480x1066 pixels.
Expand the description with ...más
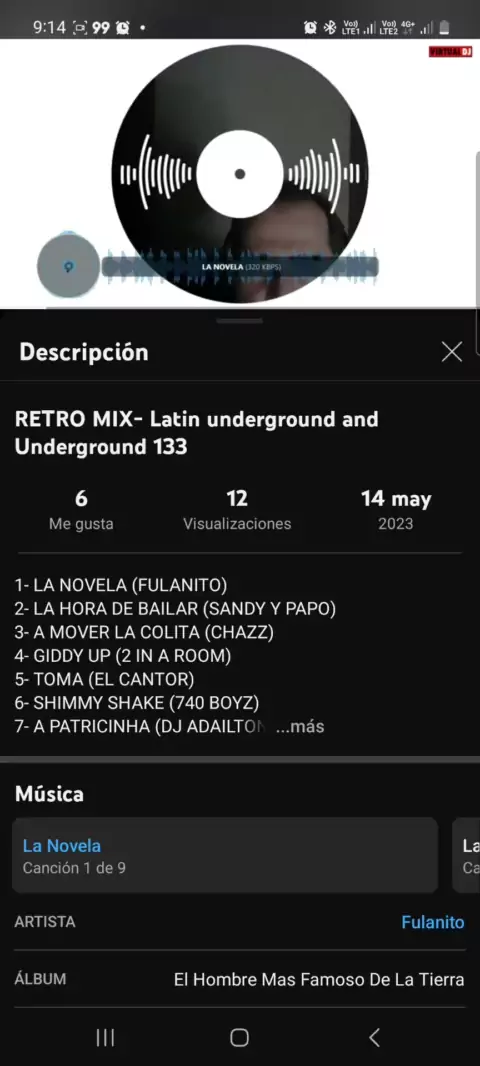pos(300,726)
